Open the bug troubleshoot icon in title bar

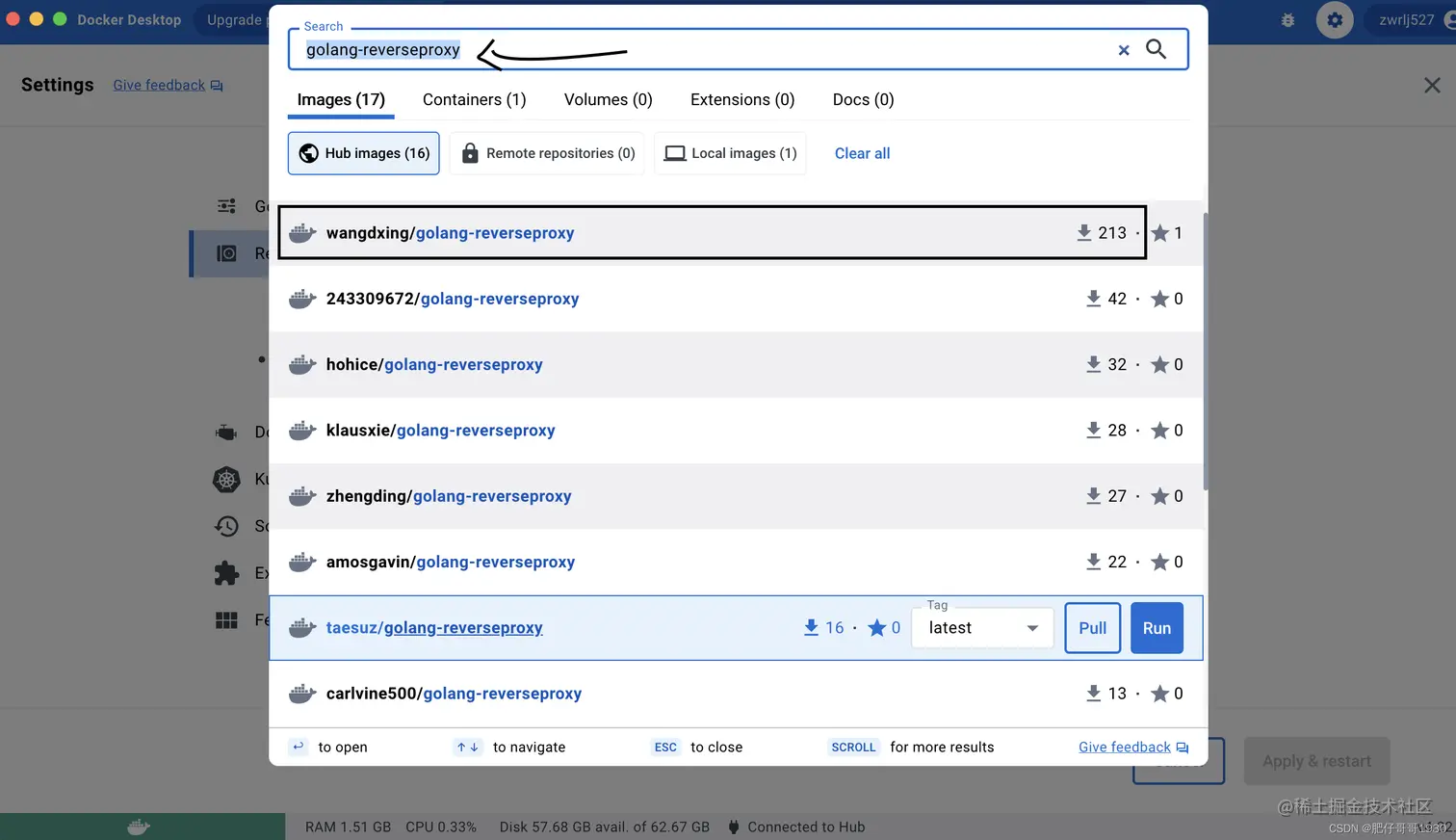[1287, 20]
